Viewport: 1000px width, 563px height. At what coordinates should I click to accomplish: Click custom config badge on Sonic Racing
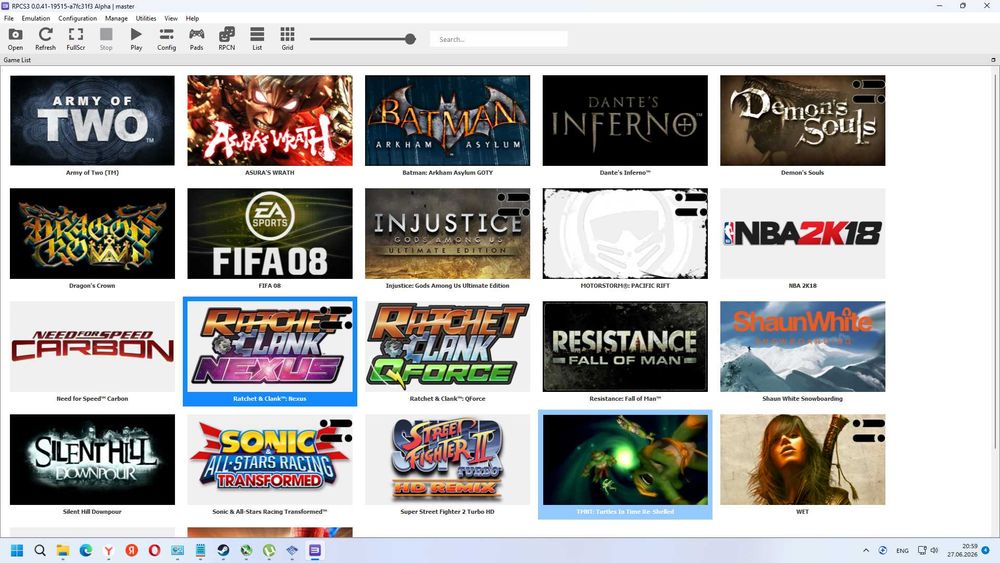pyautogui.click(x=336, y=430)
